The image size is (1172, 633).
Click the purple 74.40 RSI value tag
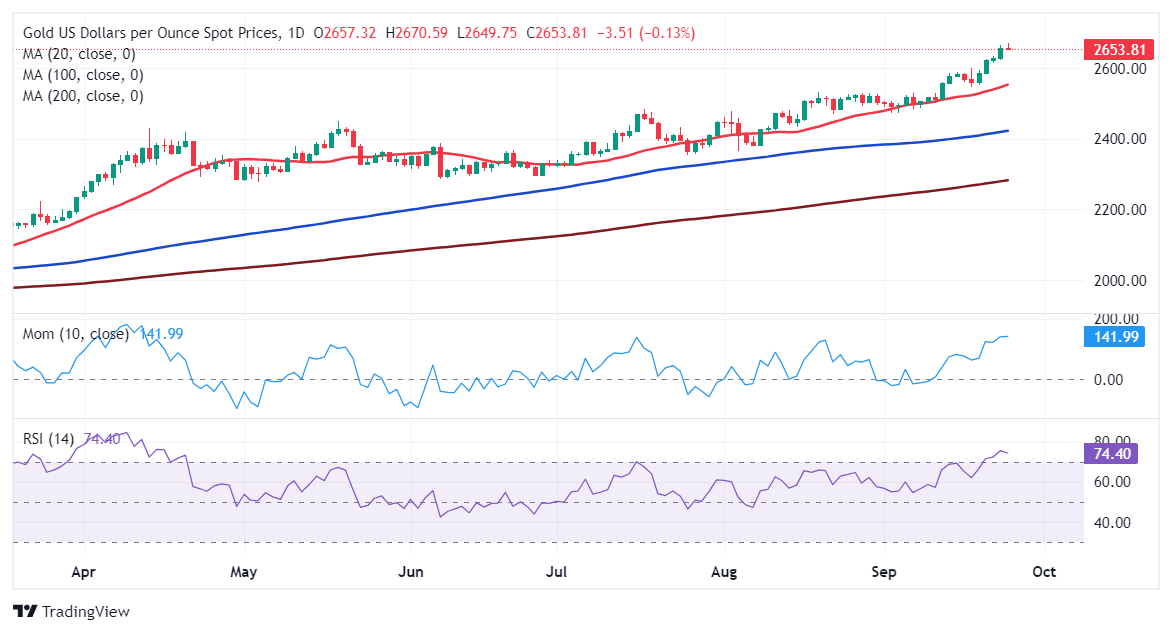click(1111, 454)
